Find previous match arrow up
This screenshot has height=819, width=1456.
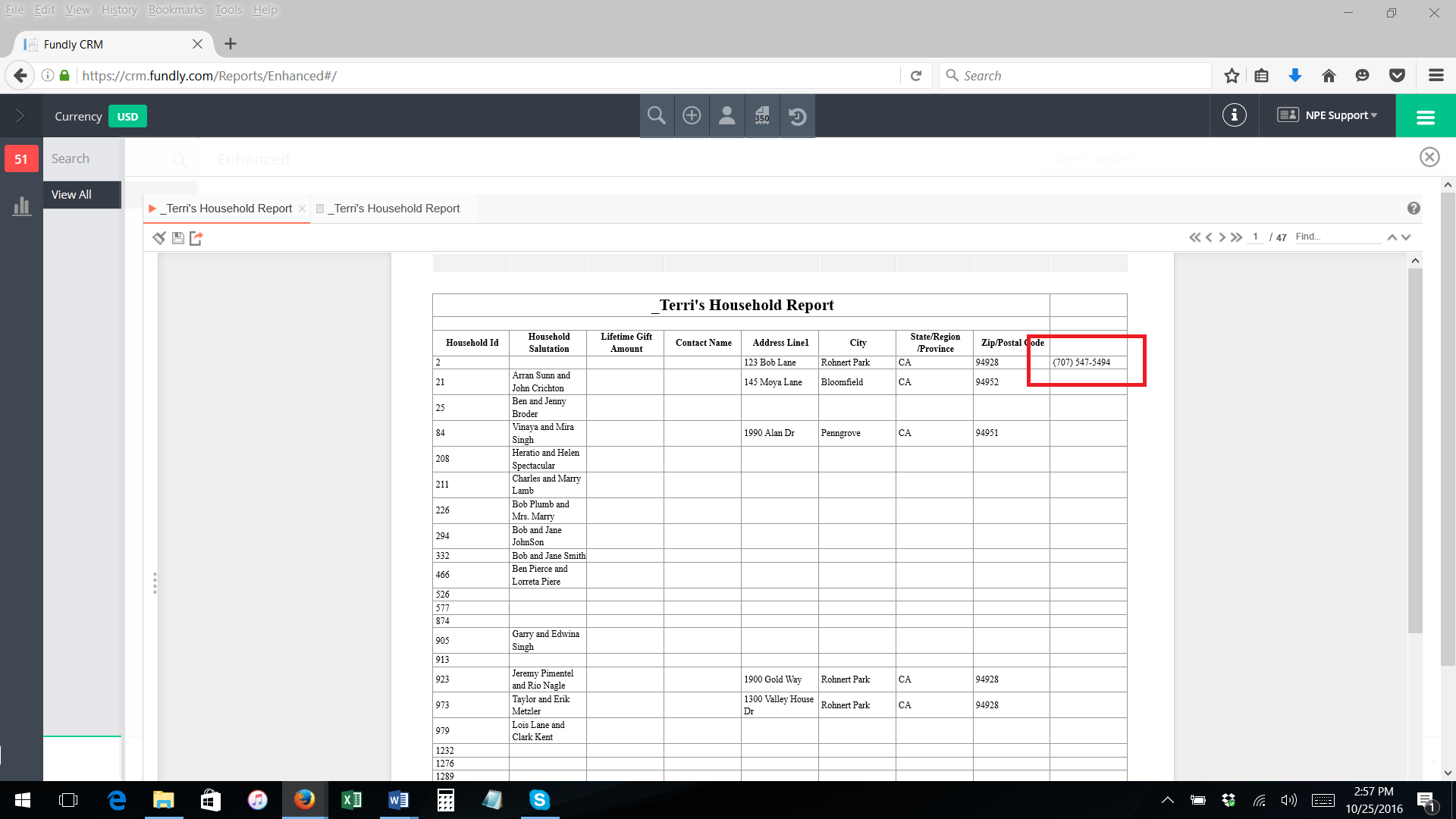(x=1392, y=237)
